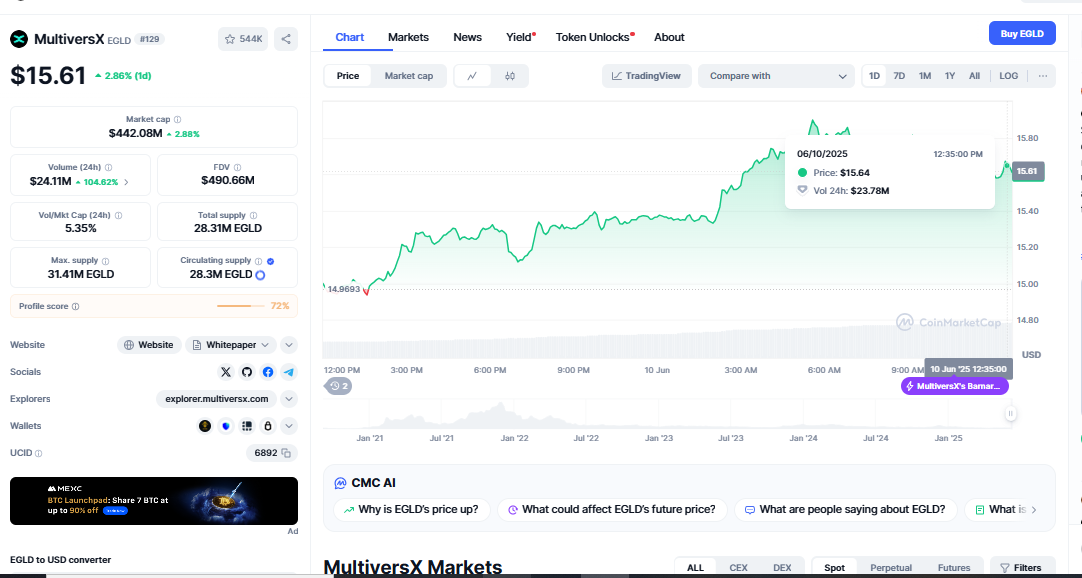This screenshot has width=1082, height=578.
Task: Click circulating supply progress ring
Action: 260,275
